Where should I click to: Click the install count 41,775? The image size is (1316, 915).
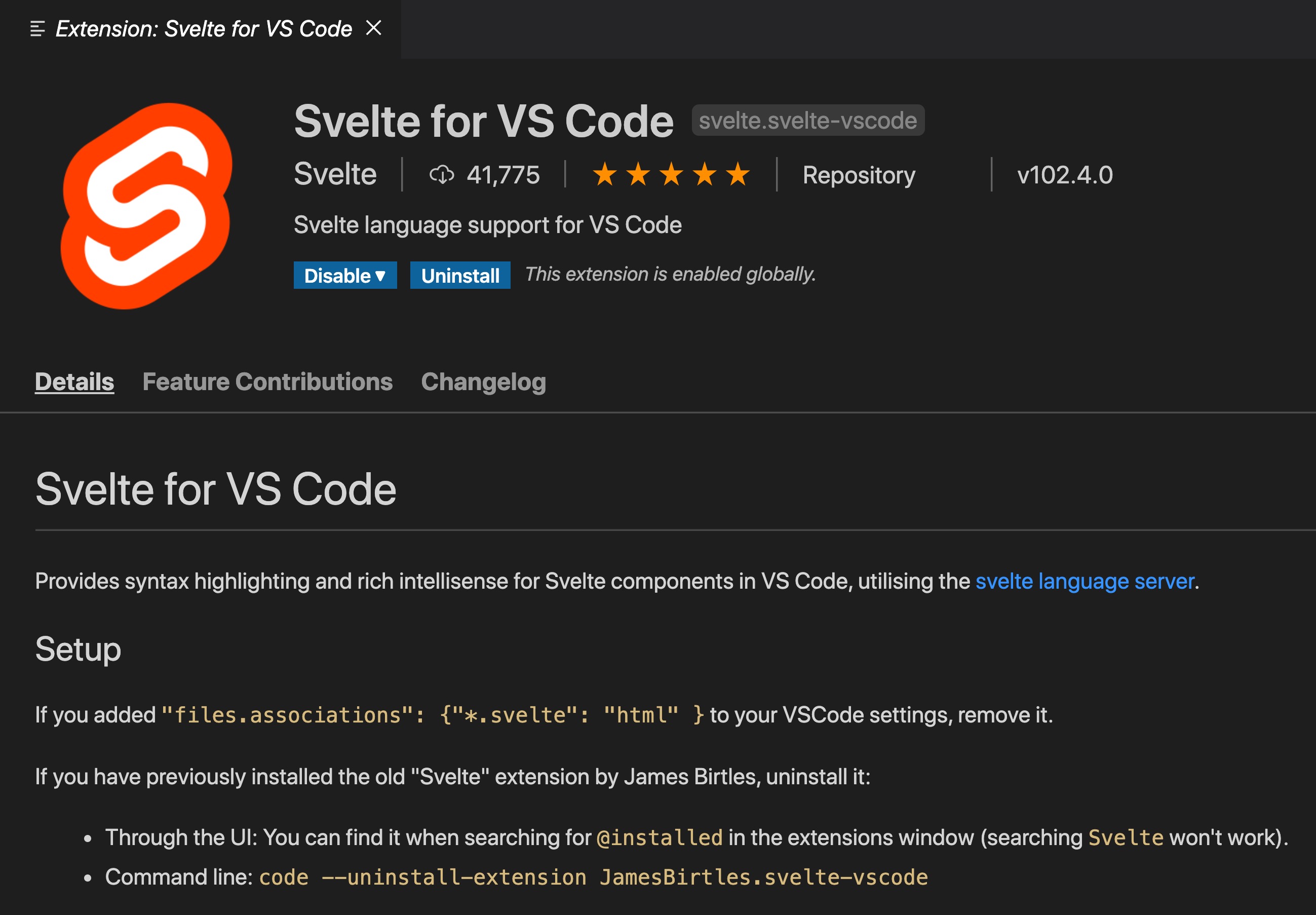pyautogui.click(x=502, y=175)
